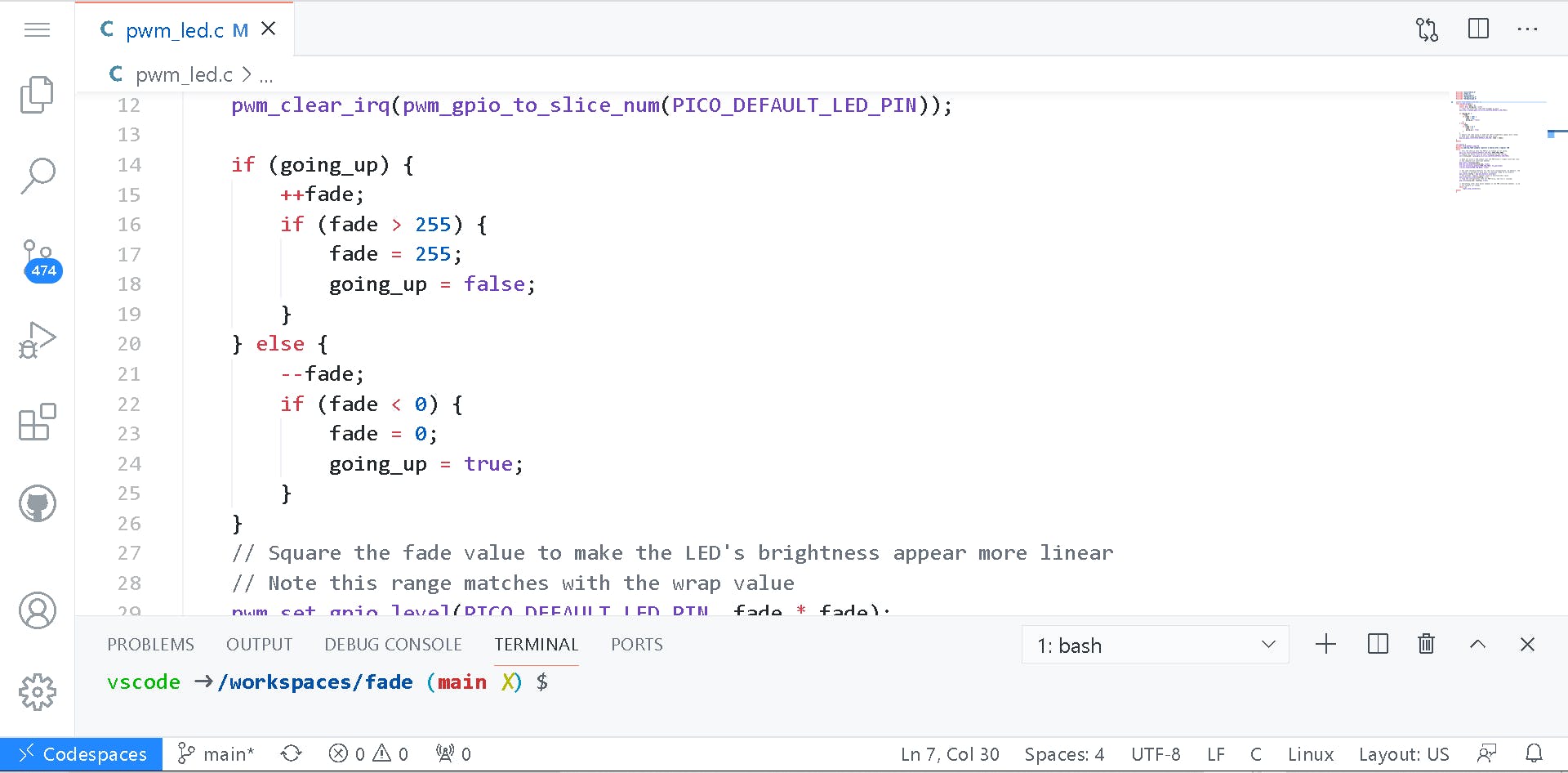The image size is (1568, 773).
Task: Open the Extensions view
Action: 38,422
